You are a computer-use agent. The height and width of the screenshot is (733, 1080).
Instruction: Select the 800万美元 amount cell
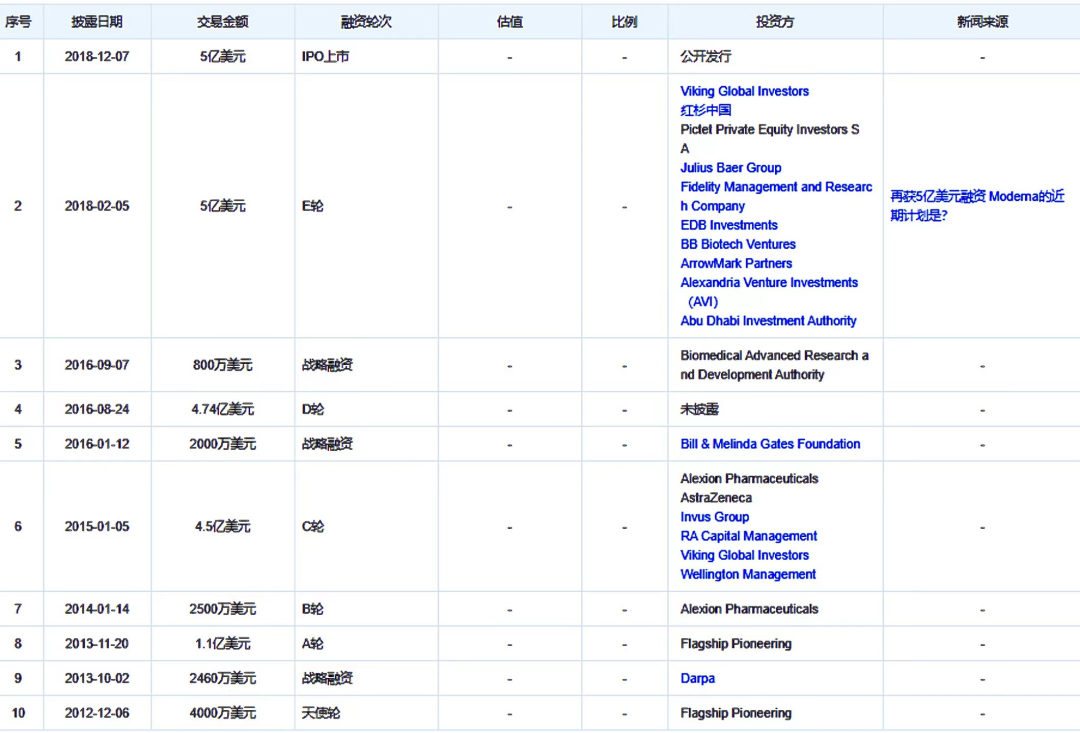pos(222,365)
